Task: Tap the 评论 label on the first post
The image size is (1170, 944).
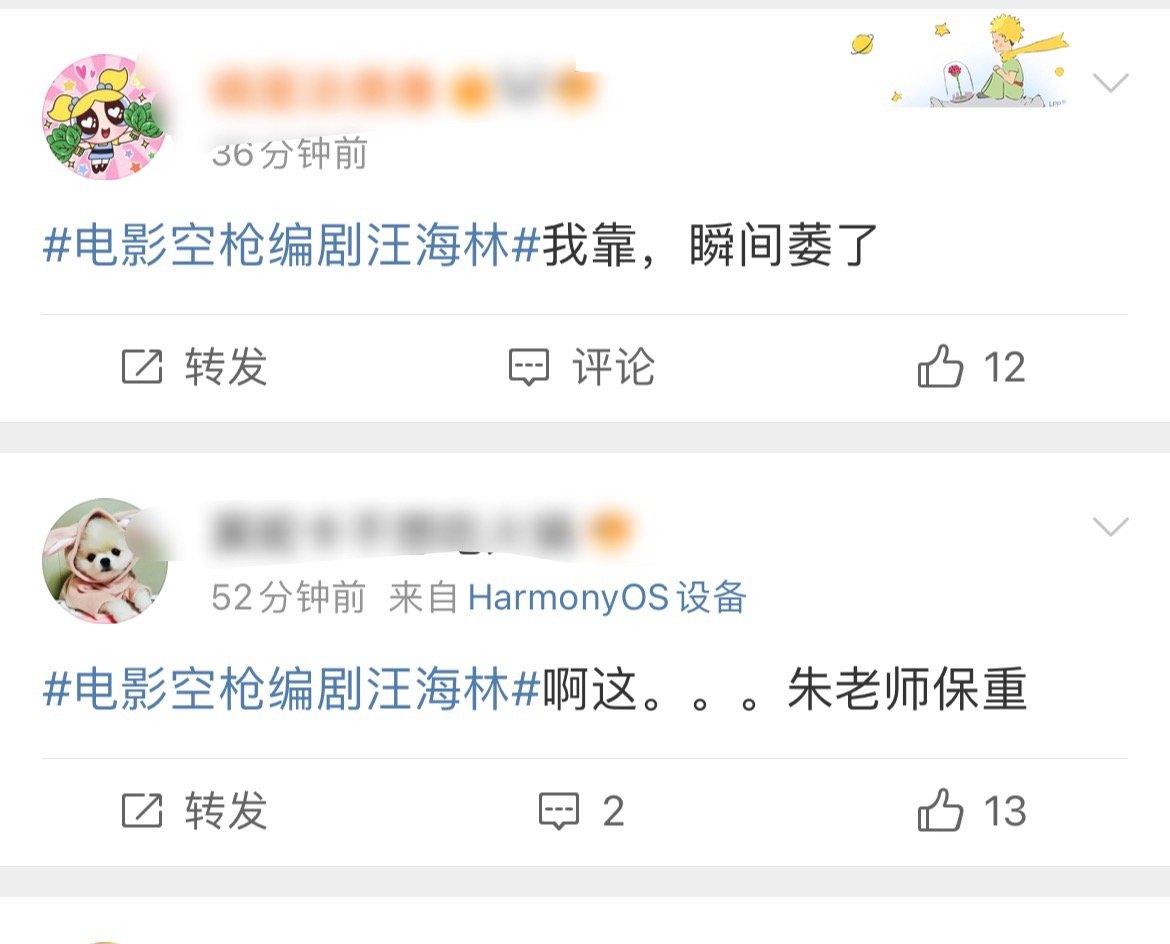Action: 613,366
